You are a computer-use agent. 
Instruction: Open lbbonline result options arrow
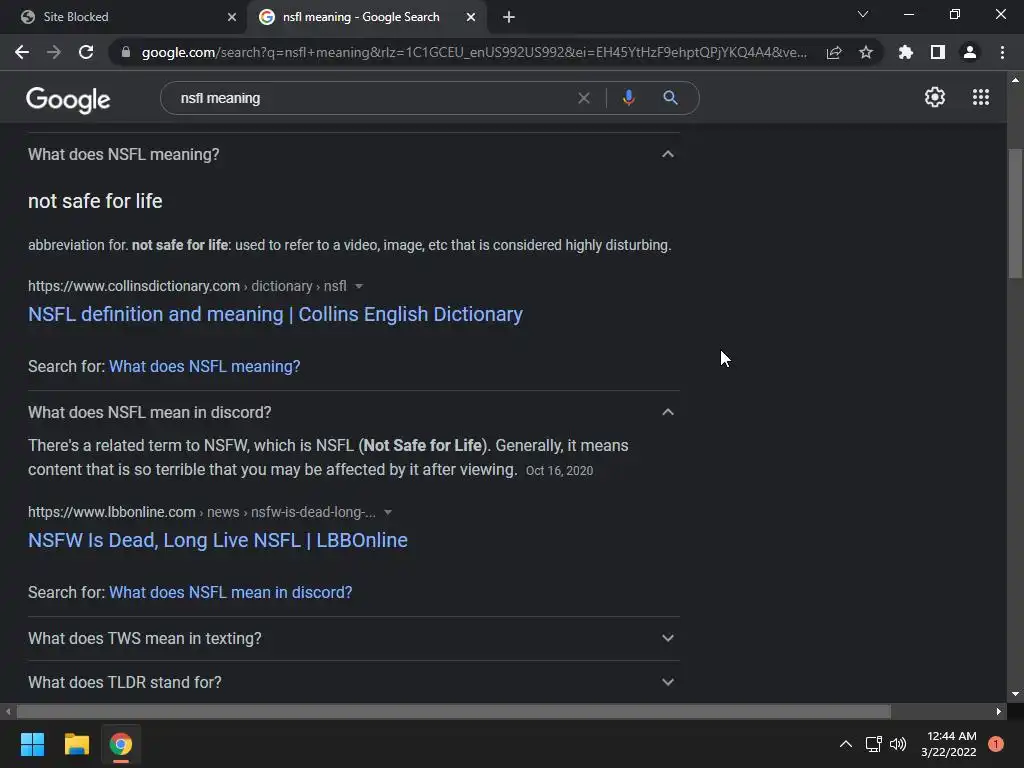[x=388, y=512]
